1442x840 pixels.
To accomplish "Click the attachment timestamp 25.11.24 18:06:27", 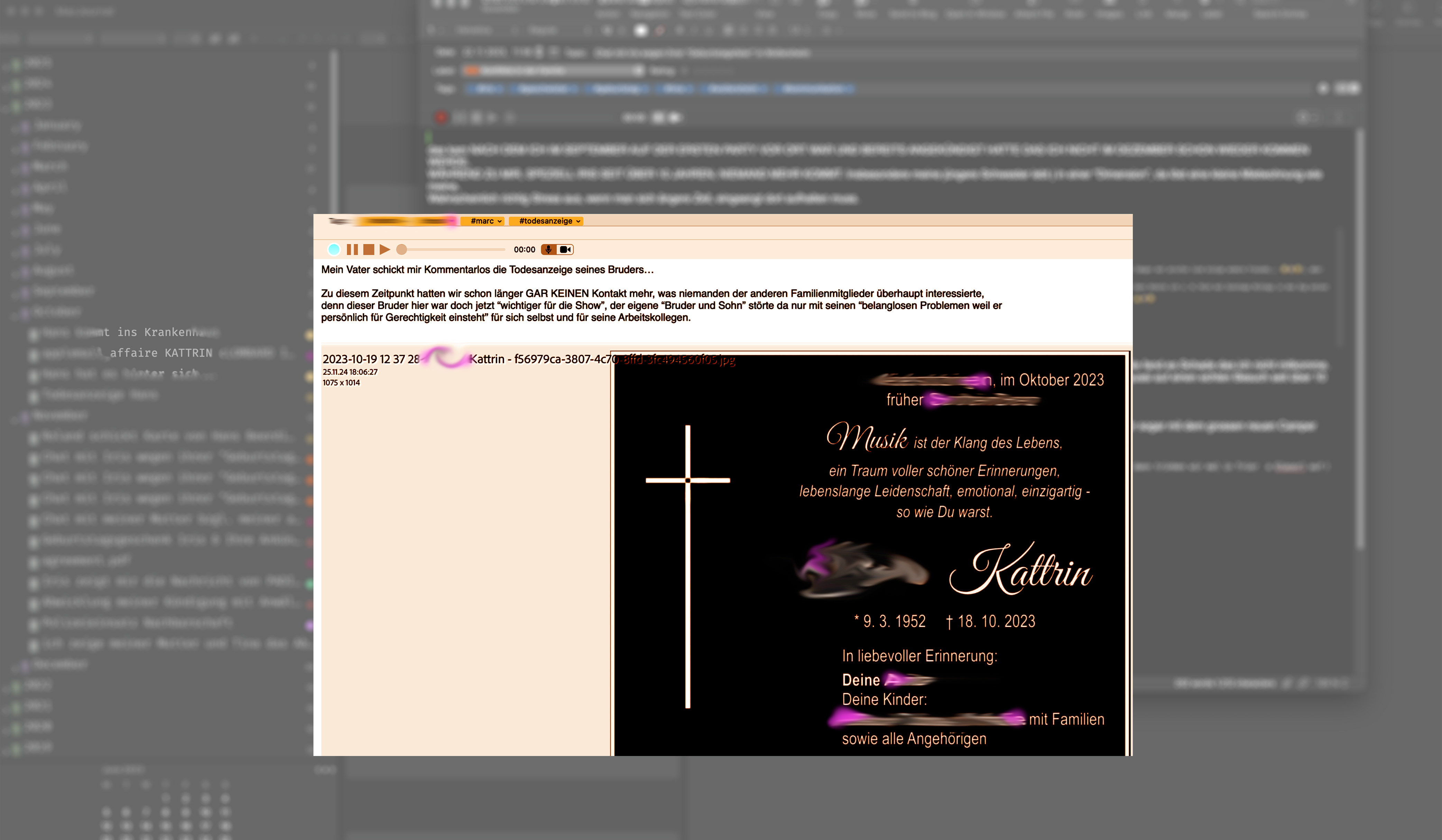I will pyautogui.click(x=350, y=372).
